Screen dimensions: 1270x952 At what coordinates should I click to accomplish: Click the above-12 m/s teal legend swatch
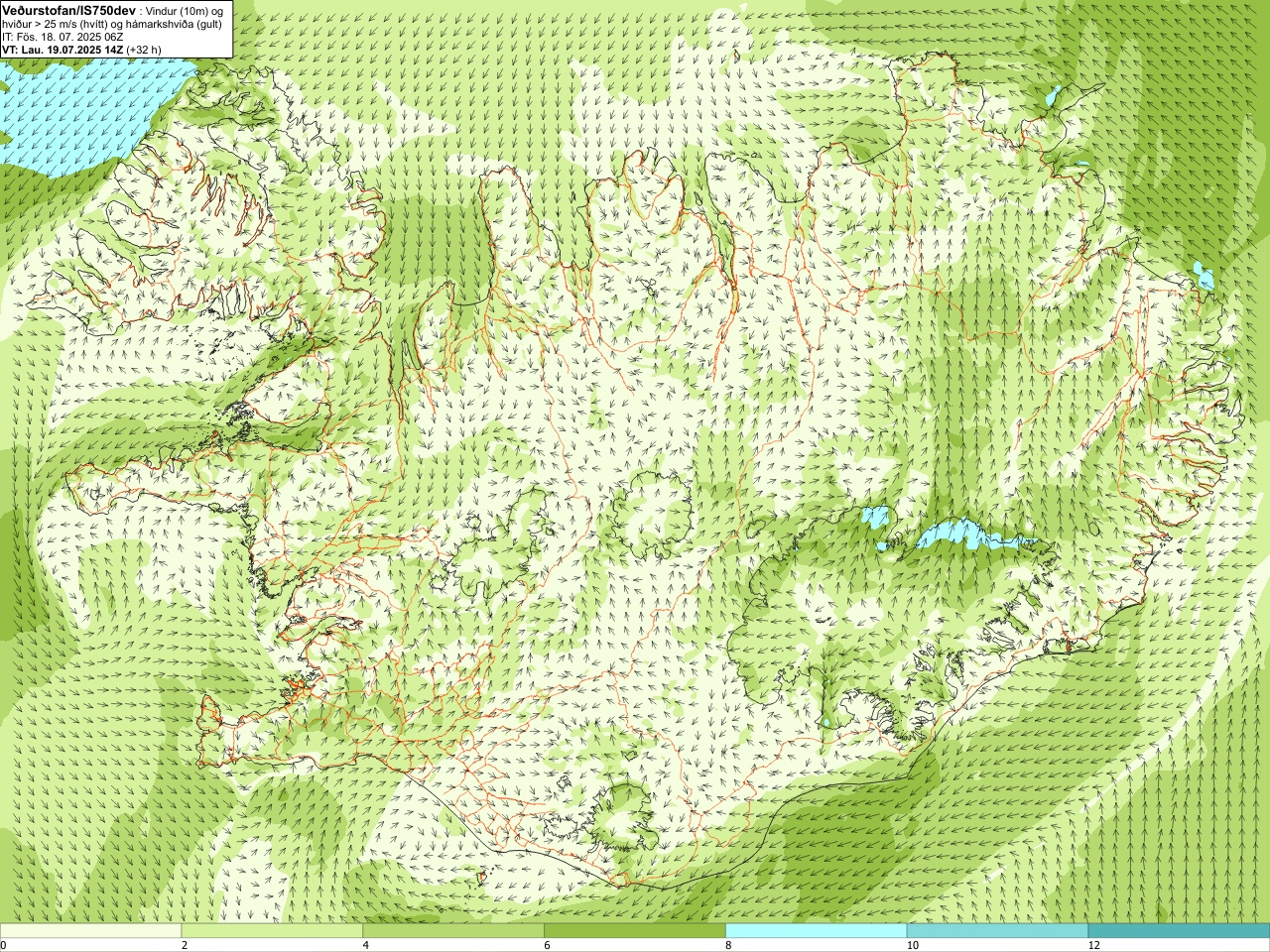pos(1179,931)
